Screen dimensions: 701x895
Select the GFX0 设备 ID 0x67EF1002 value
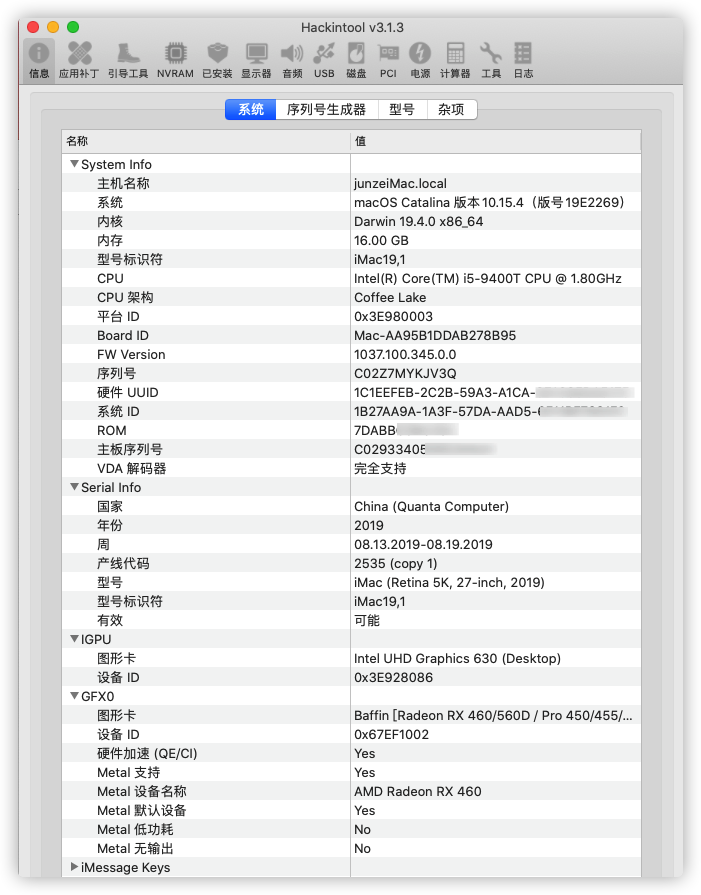pyautogui.click(x=392, y=734)
